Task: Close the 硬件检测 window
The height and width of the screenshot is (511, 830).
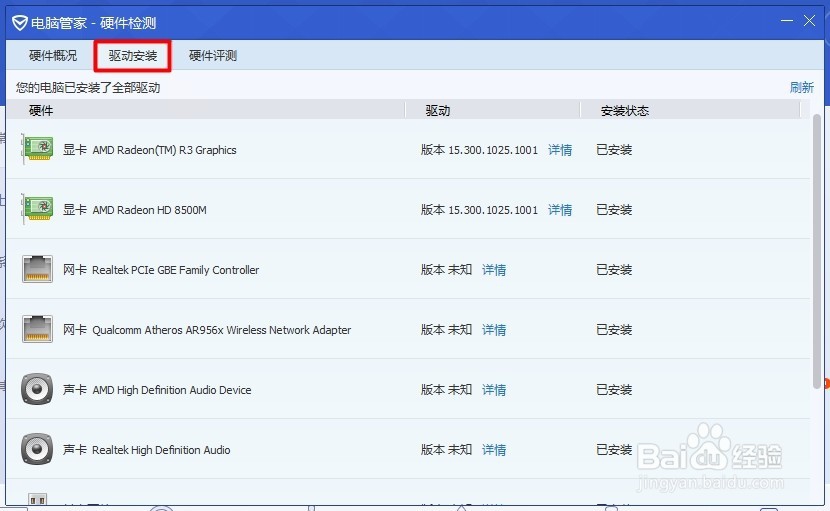Action: point(809,21)
